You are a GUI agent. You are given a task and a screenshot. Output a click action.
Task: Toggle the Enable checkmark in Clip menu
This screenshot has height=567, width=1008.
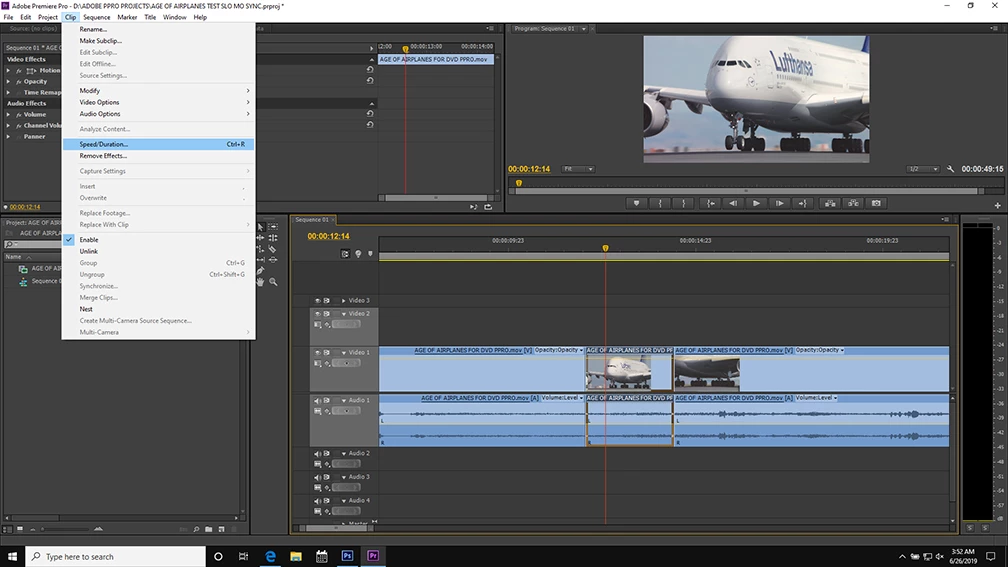[69, 239]
